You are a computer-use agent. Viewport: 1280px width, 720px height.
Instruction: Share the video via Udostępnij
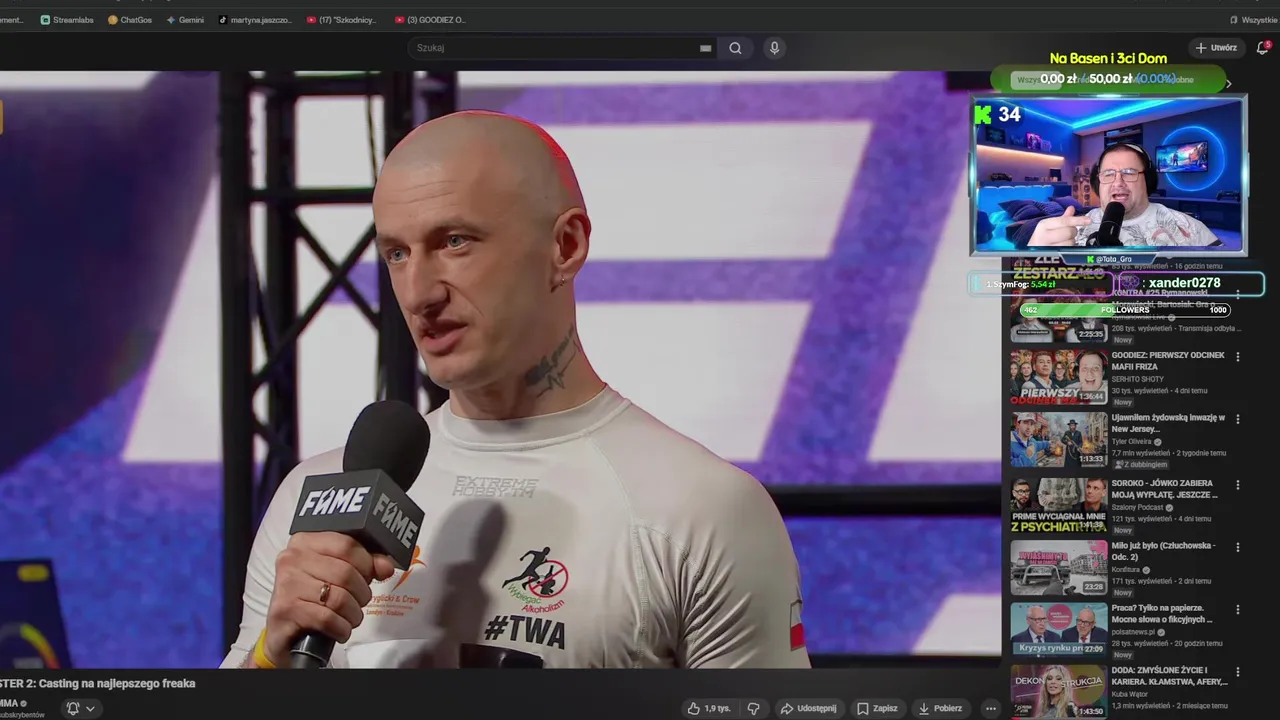[x=808, y=708]
